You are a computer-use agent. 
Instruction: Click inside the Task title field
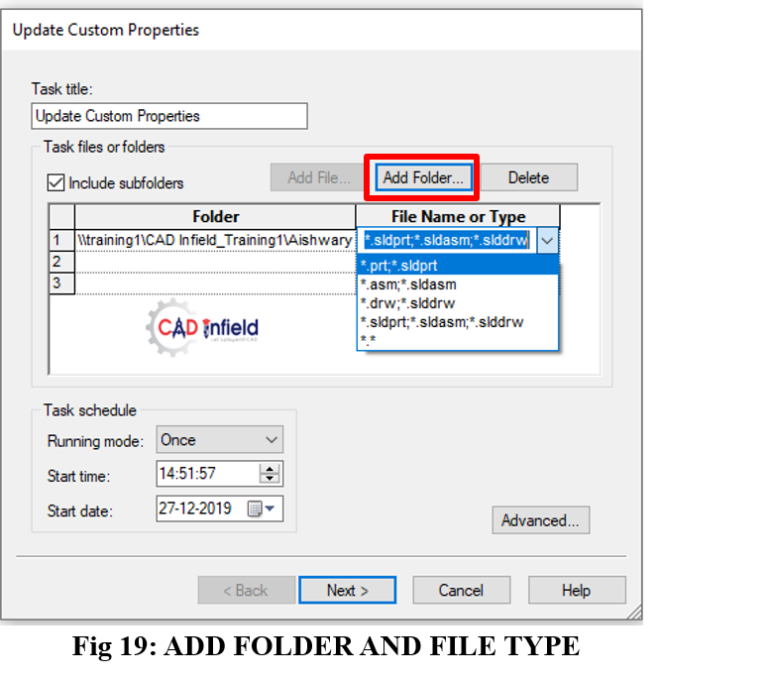click(x=169, y=116)
